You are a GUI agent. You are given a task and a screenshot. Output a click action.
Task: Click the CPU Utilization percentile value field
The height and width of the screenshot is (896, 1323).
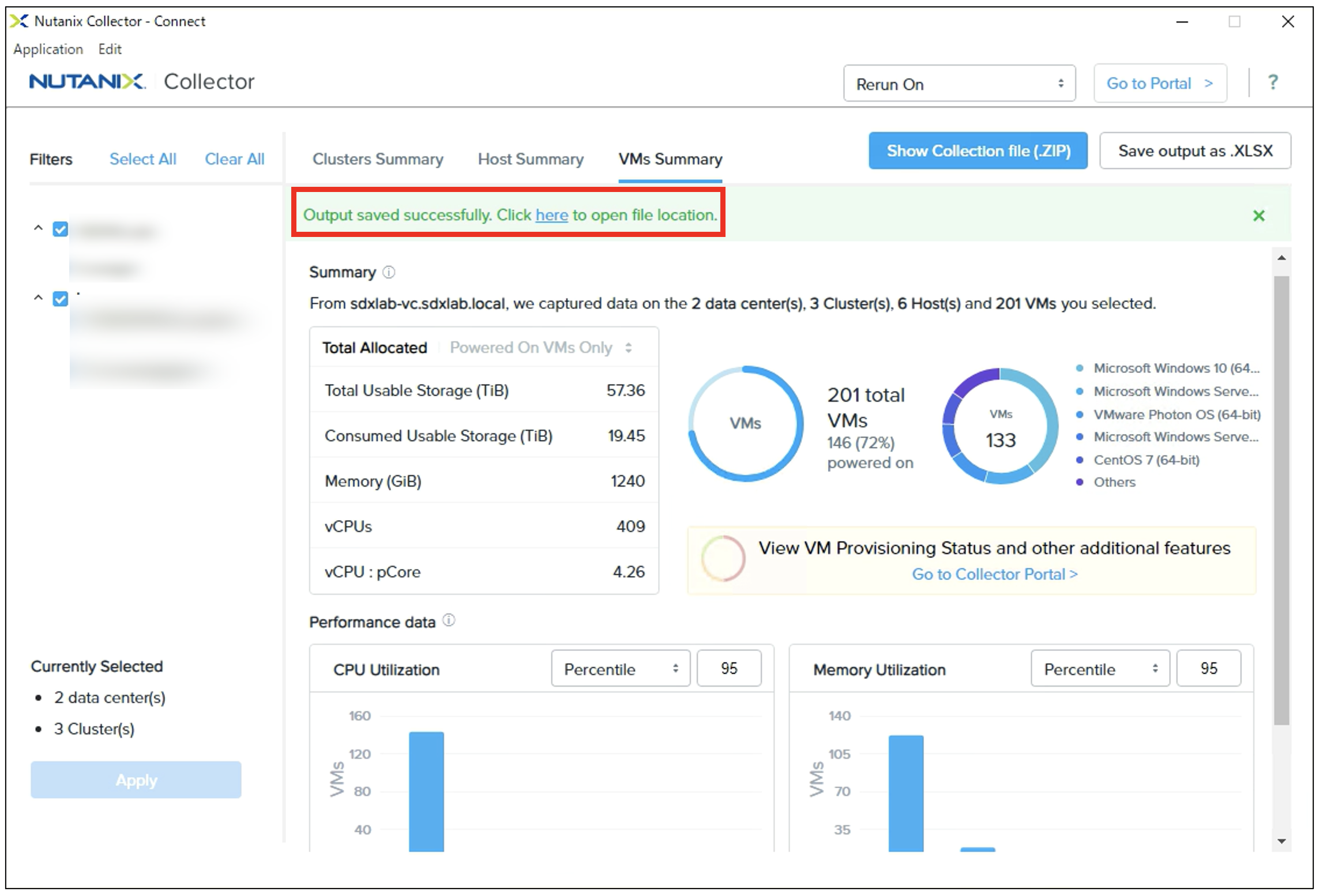(x=729, y=669)
